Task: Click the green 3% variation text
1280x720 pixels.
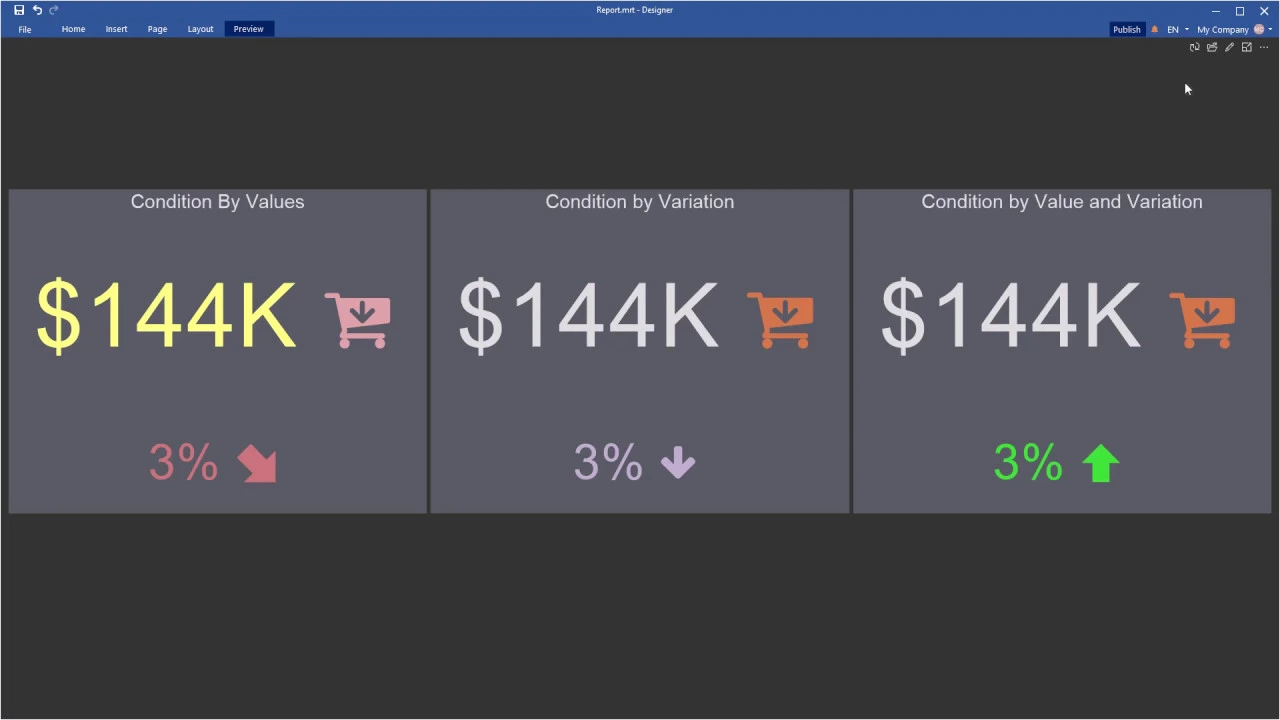Action: (x=1028, y=463)
